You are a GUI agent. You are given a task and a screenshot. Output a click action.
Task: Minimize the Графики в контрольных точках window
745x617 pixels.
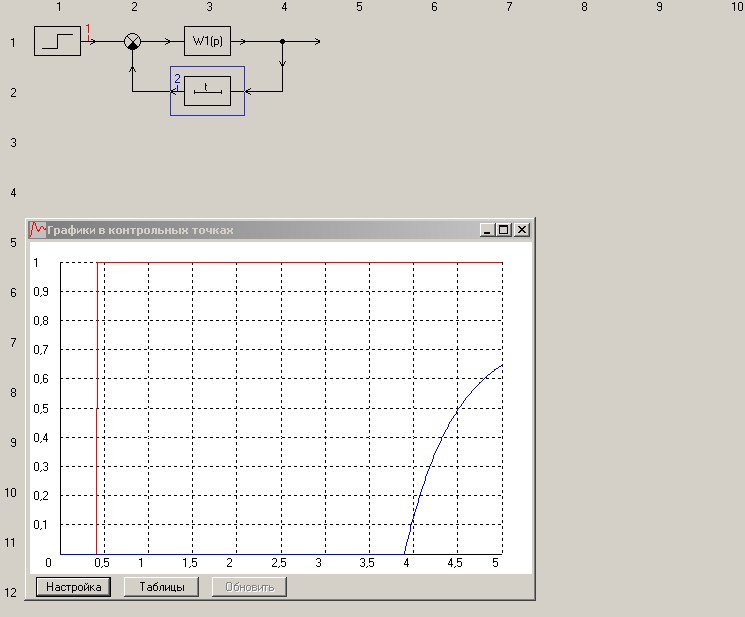487,230
